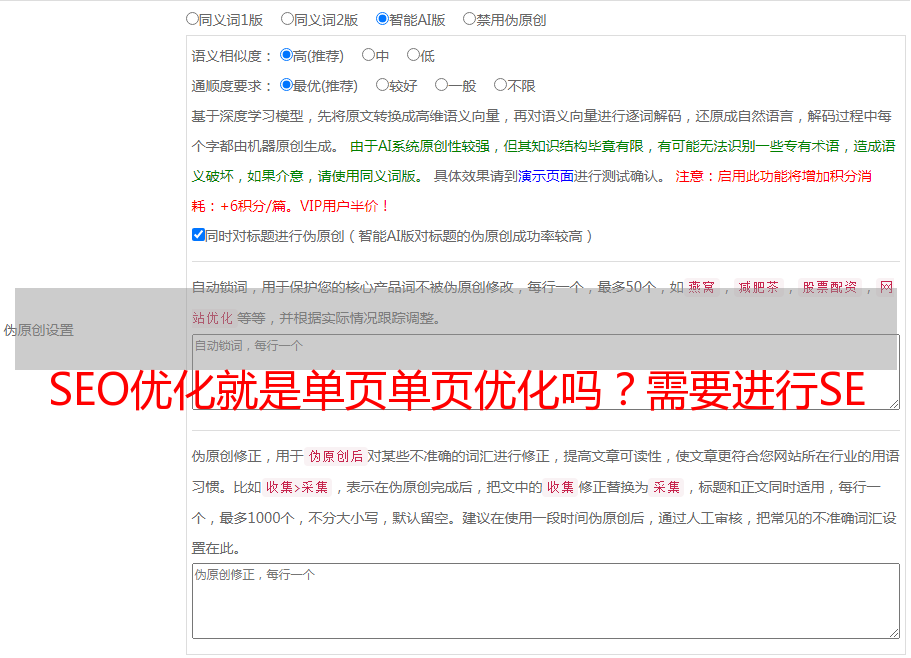Viewport: 911px width, 658px height.
Task: Set 通顺度要求 to 不限
Action: (x=500, y=85)
